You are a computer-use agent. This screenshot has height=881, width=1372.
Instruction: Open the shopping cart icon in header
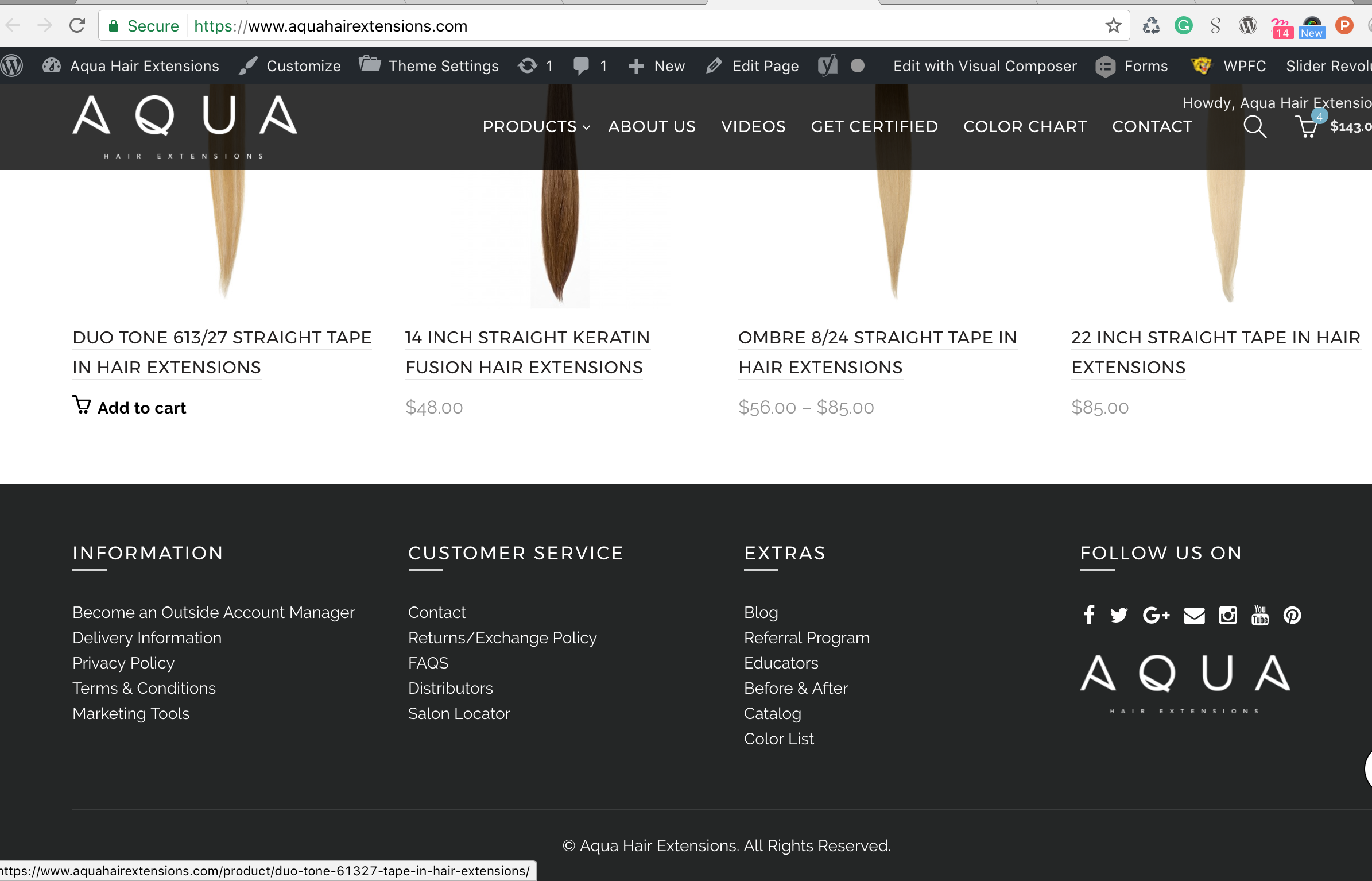tap(1307, 126)
